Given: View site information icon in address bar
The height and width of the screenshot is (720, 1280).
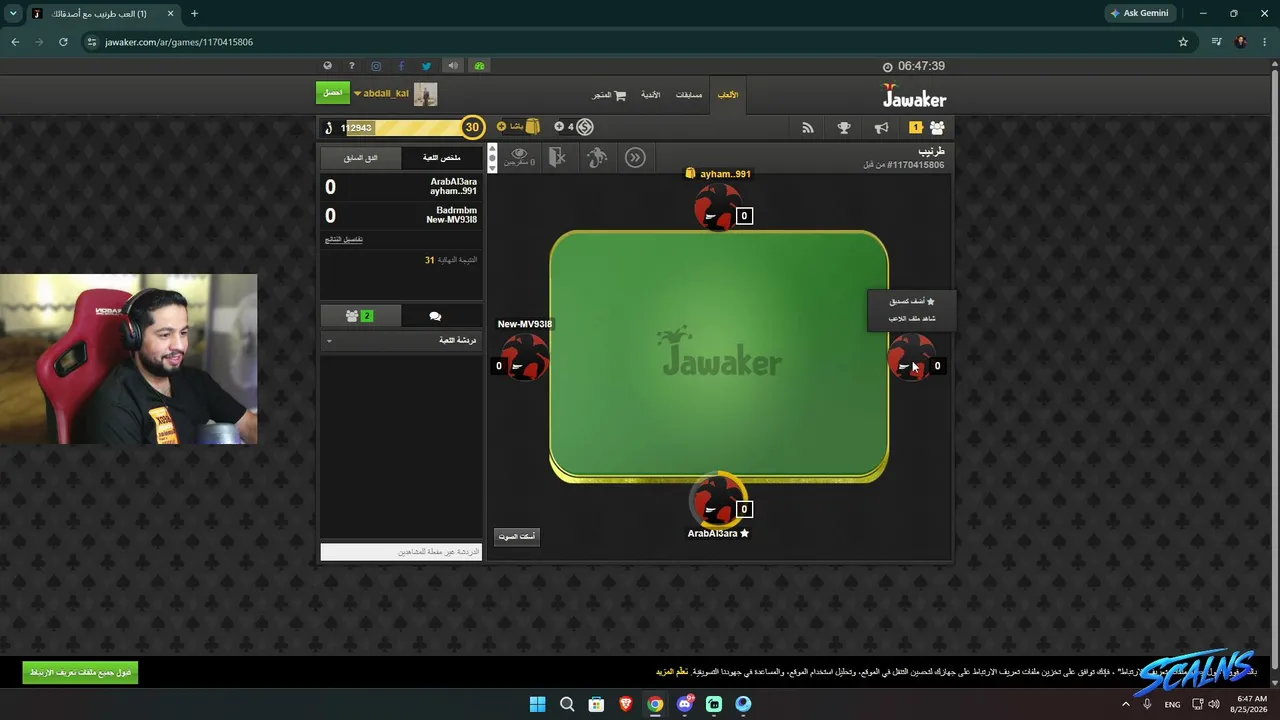Looking at the screenshot, I should (x=92, y=42).
